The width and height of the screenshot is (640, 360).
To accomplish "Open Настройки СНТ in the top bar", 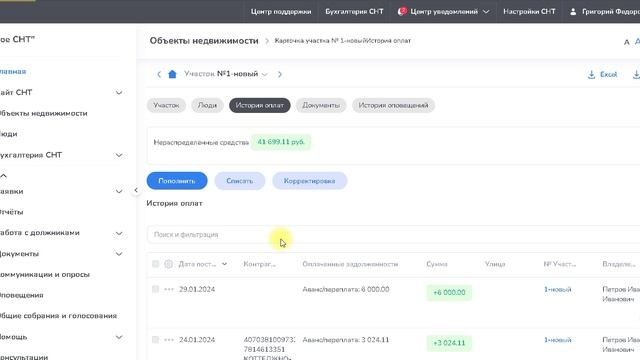I will click(x=529, y=11).
